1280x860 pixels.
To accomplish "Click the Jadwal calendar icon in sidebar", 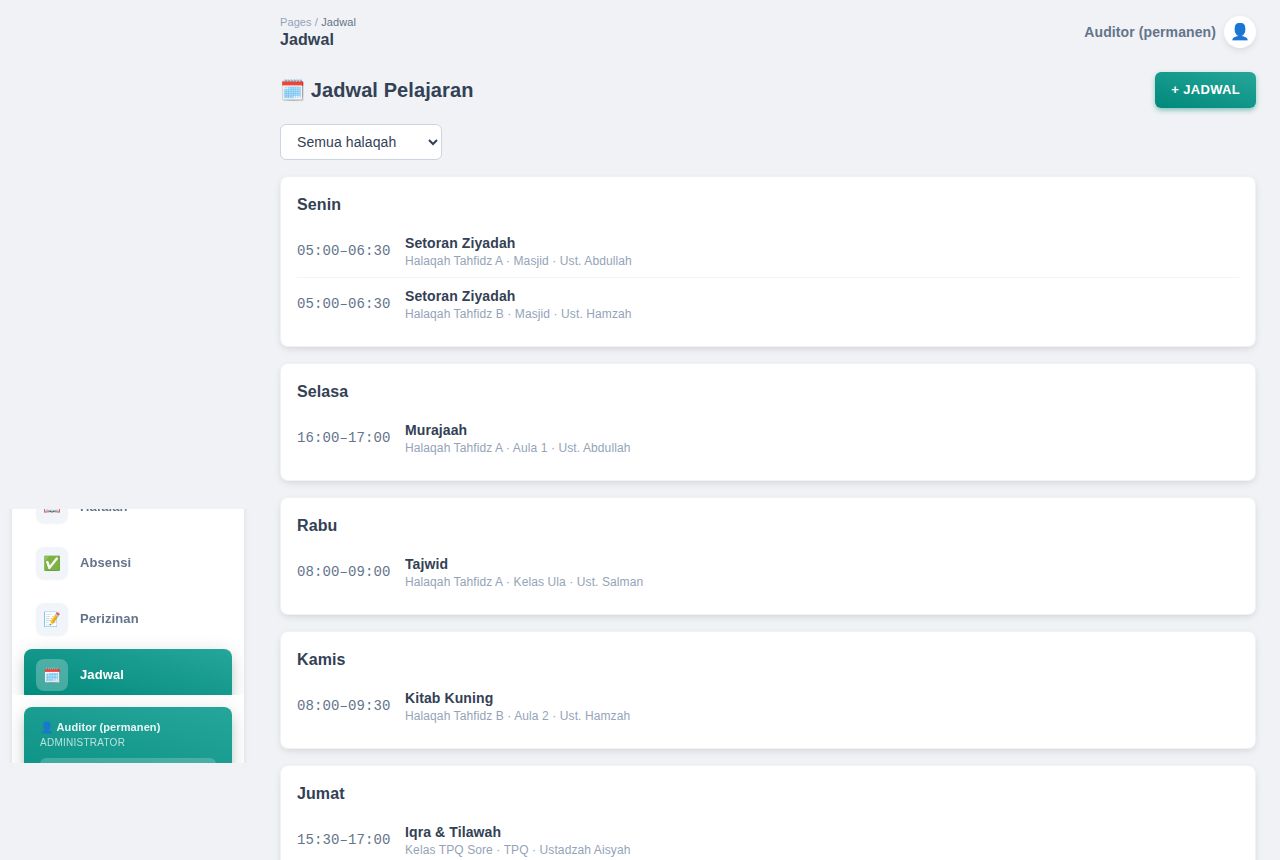I will pos(52,675).
